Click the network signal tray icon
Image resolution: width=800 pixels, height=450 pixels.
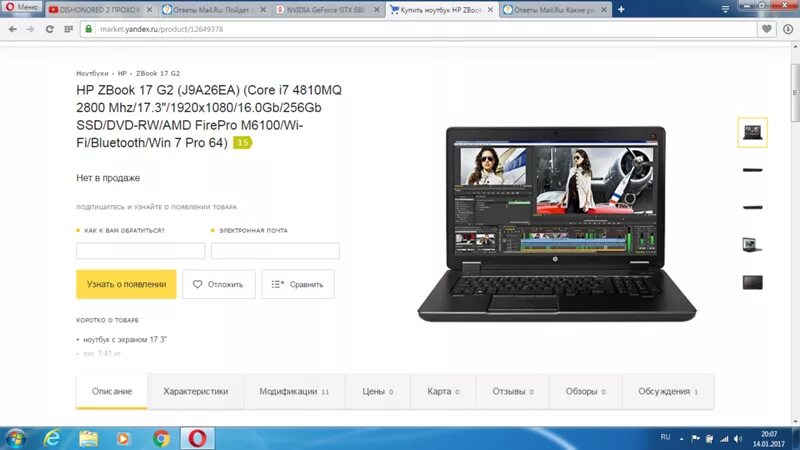pyautogui.click(x=724, y=439)
